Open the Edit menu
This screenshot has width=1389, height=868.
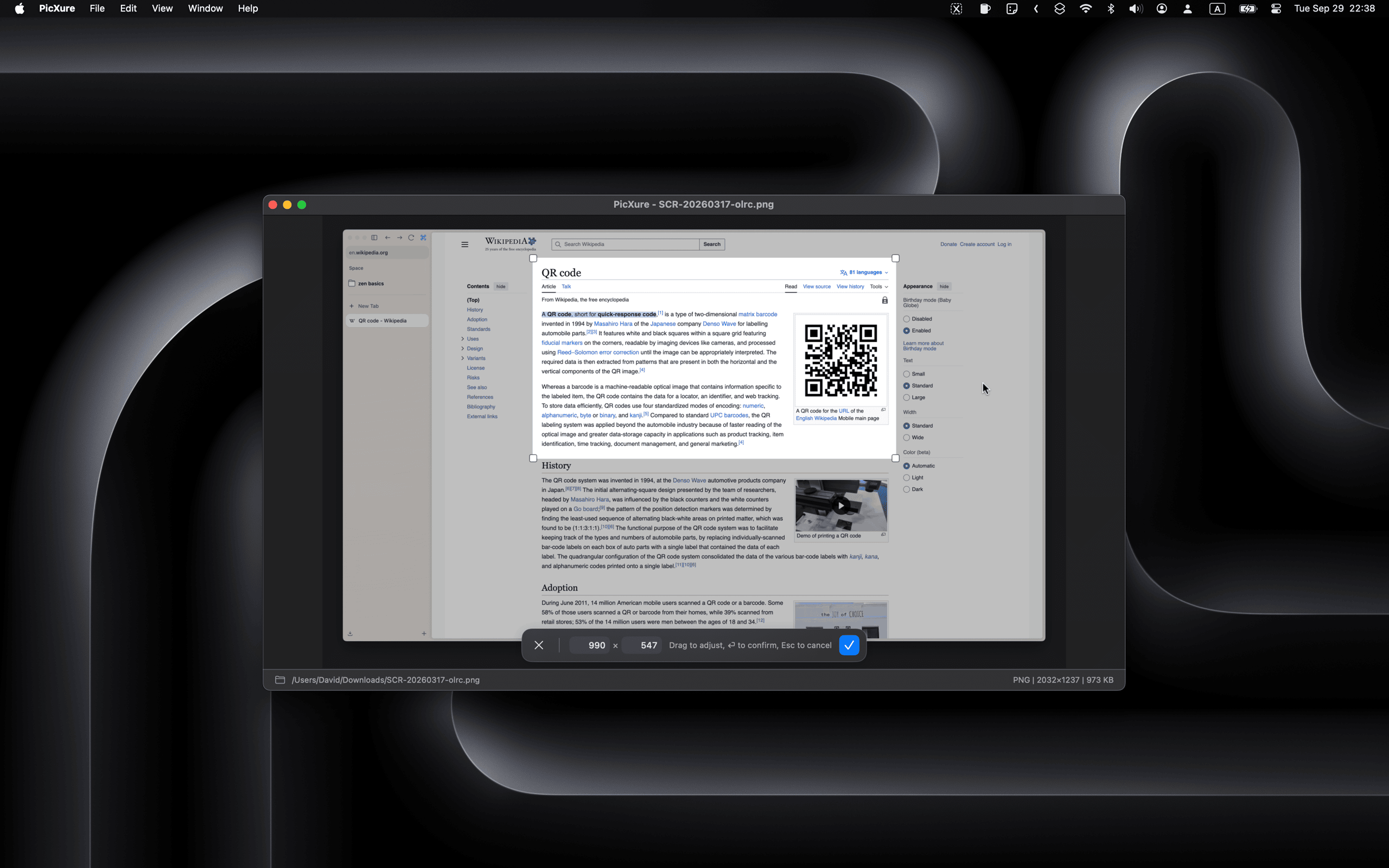[128, 9]
